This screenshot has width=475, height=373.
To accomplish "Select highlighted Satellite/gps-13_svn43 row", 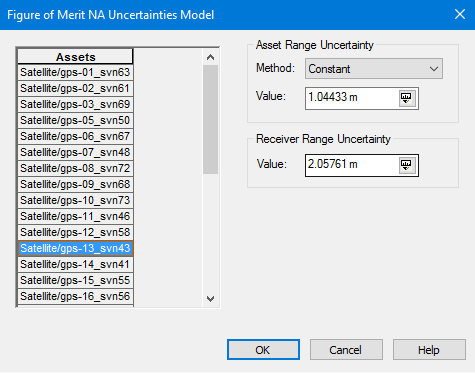I will click(x=76, y=248).
